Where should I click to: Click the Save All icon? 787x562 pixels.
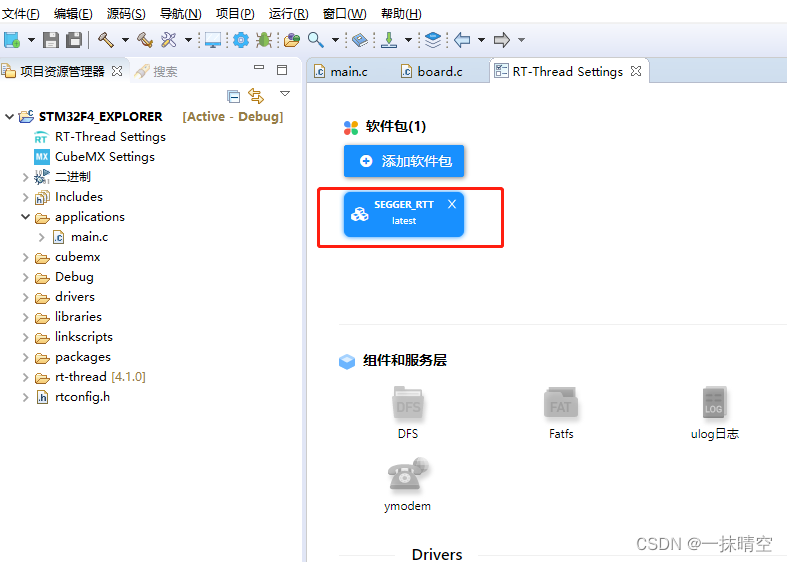(x=74, y=40)
